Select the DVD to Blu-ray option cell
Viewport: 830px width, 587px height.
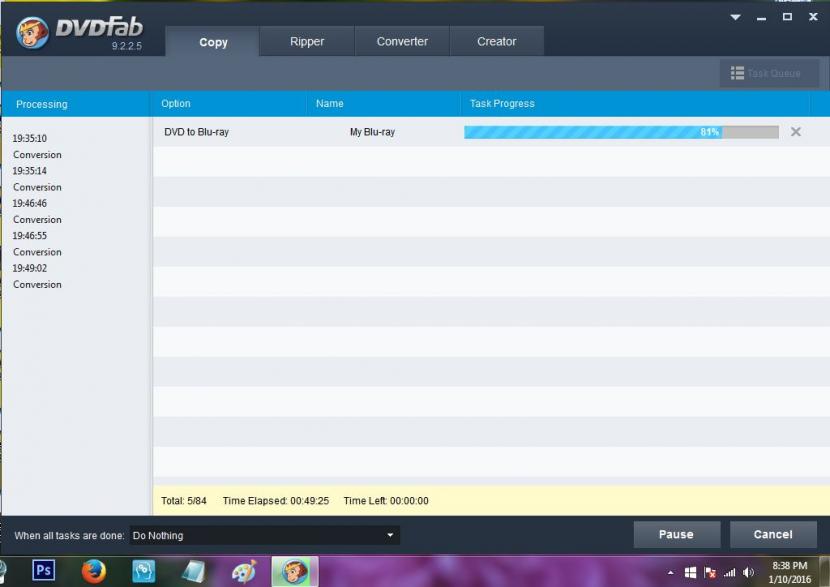pos(196,132)
